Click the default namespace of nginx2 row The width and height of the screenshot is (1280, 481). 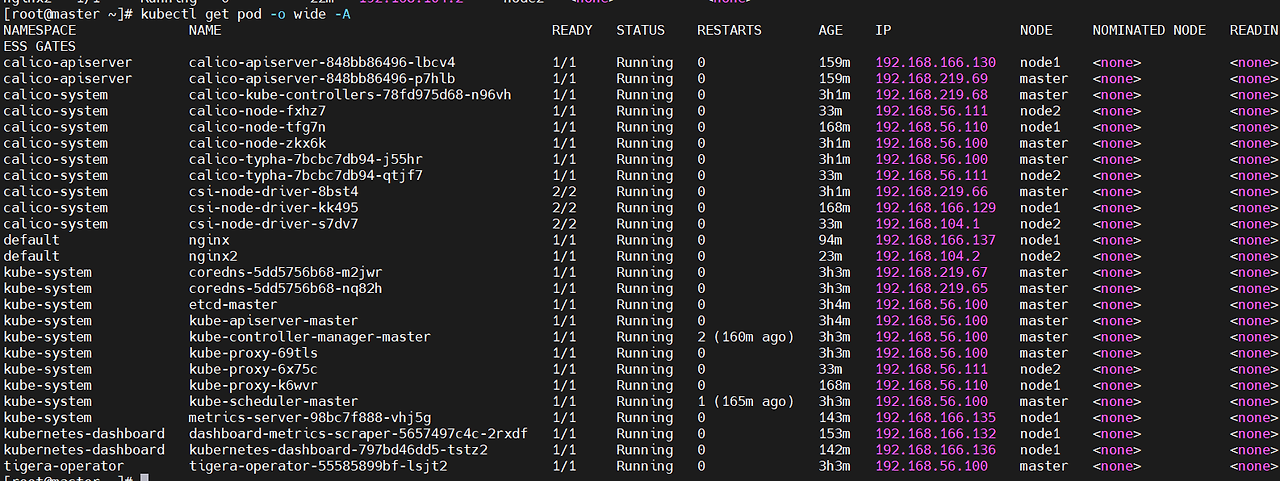(x=32, y=256)
